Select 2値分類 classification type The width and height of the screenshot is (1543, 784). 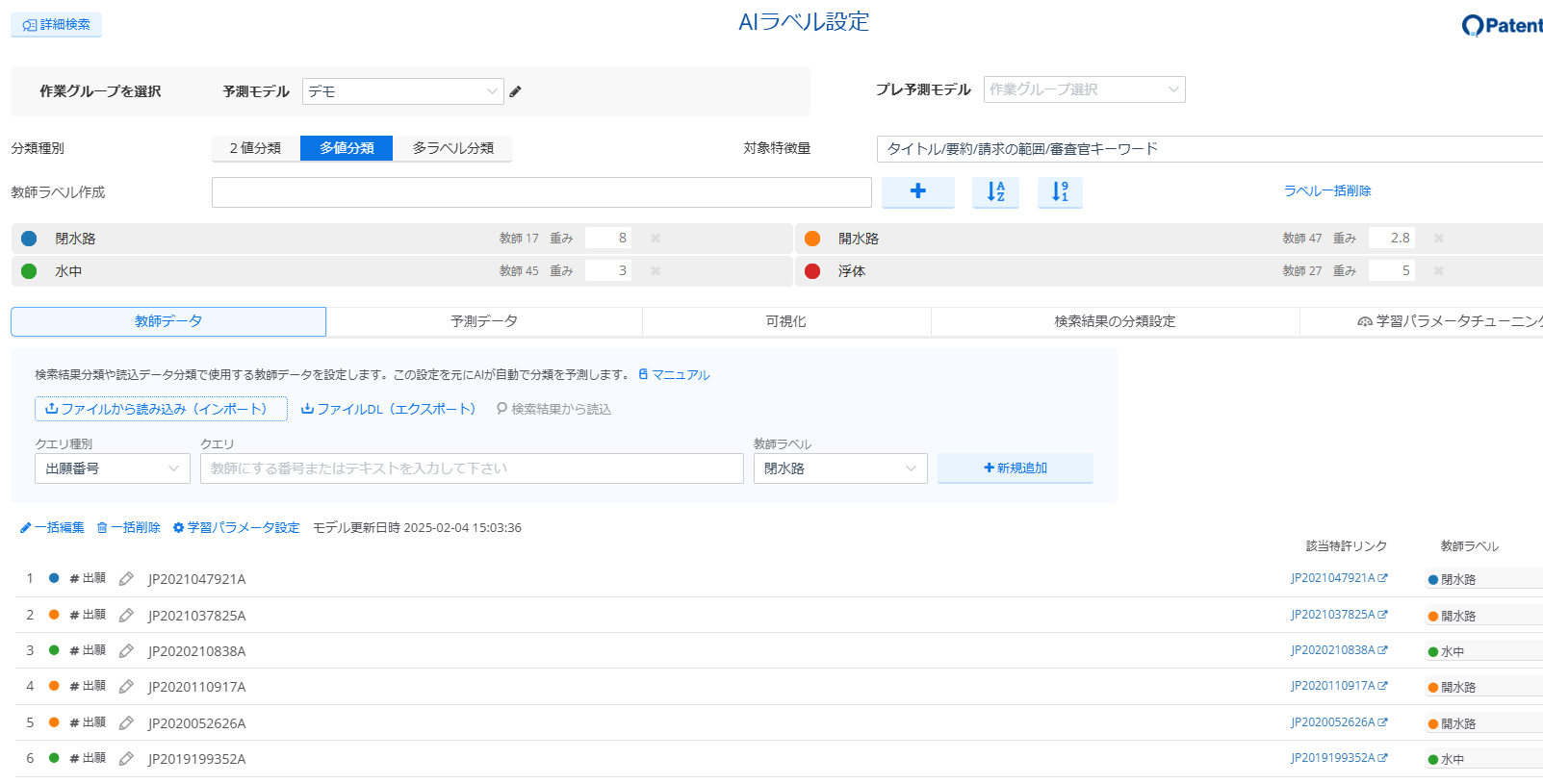[x=255, y=148]
